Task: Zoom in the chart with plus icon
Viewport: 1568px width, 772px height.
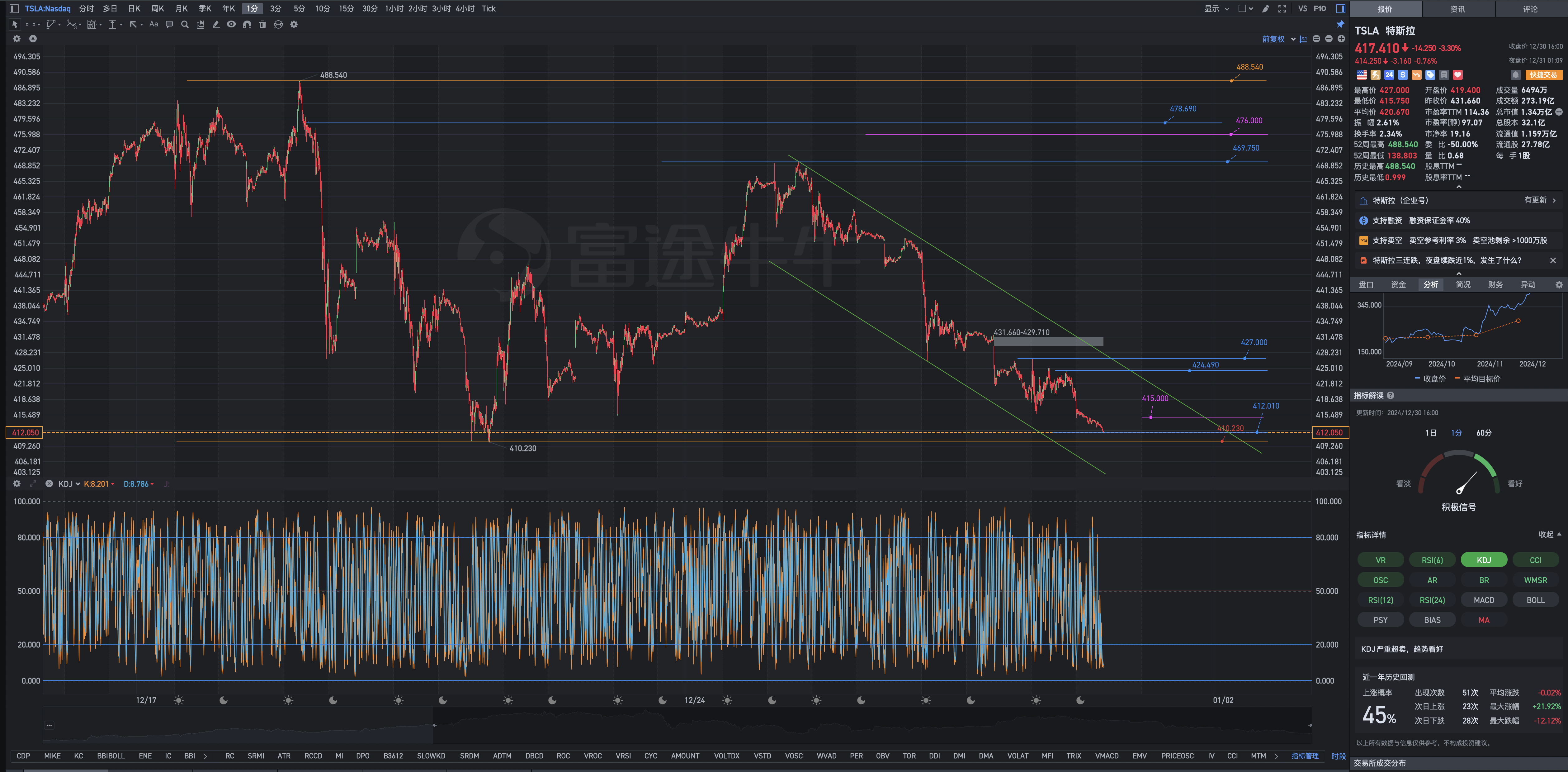Action: pyautogui.click(x=1341, y=39)
